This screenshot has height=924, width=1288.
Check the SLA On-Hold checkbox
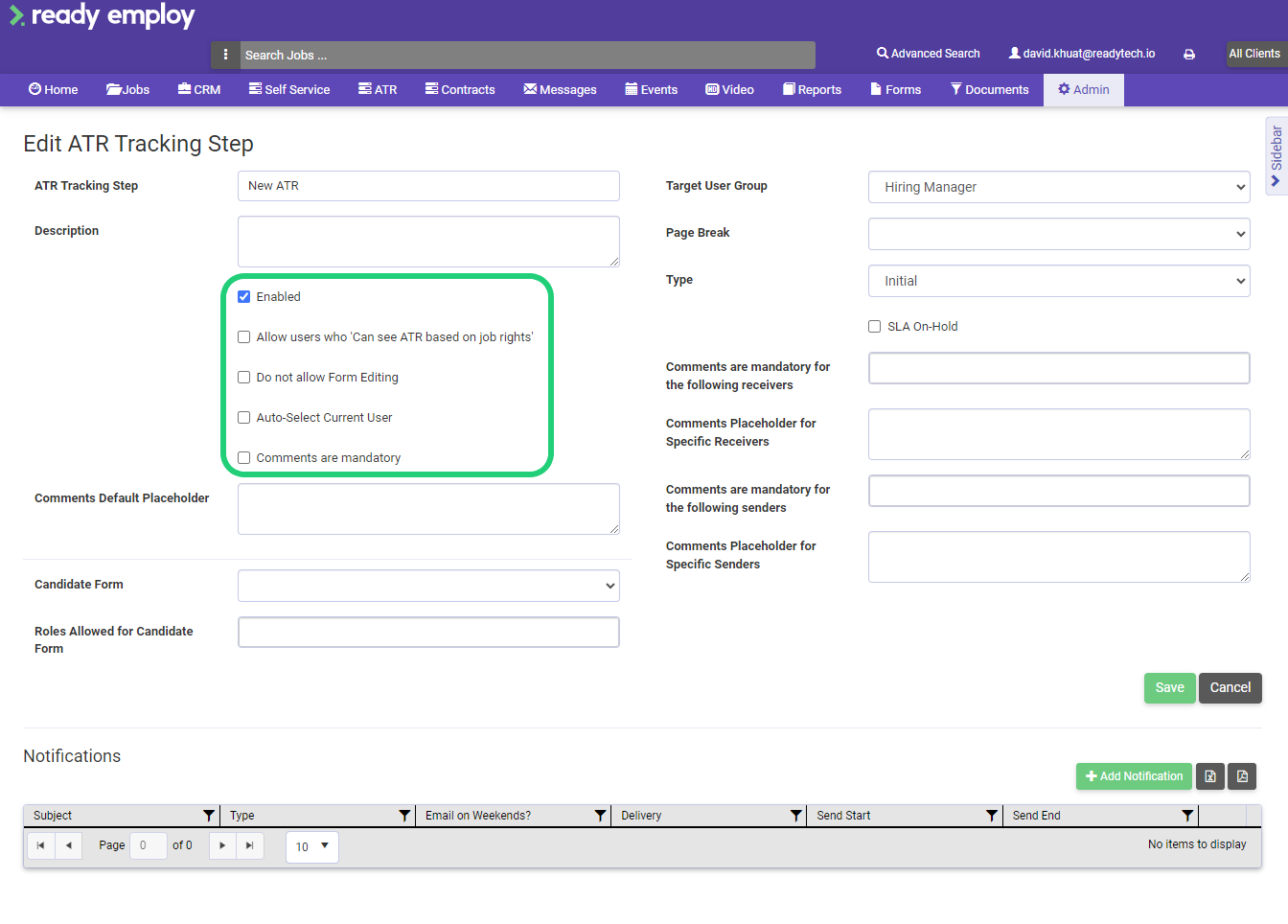tap(874, 326)
